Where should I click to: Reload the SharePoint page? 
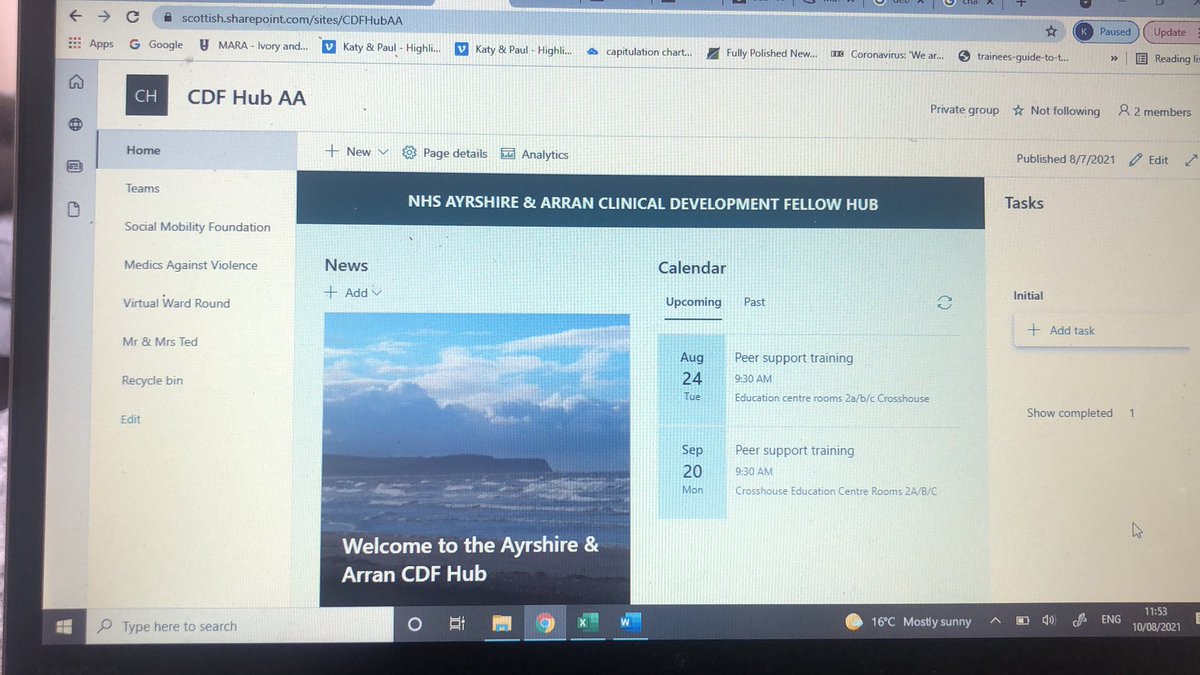(x=134, y=18)
